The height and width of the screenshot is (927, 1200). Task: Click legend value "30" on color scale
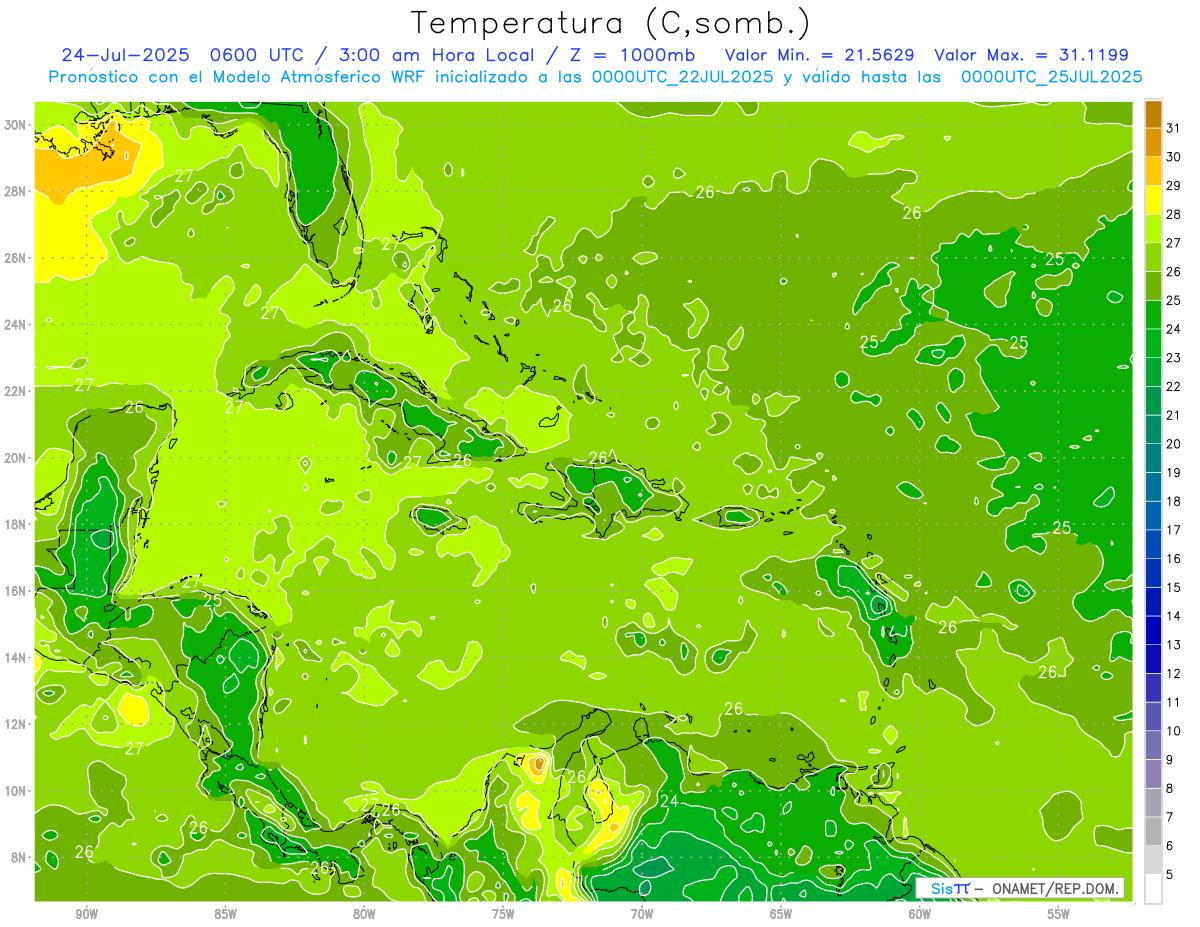[1174, 156]
